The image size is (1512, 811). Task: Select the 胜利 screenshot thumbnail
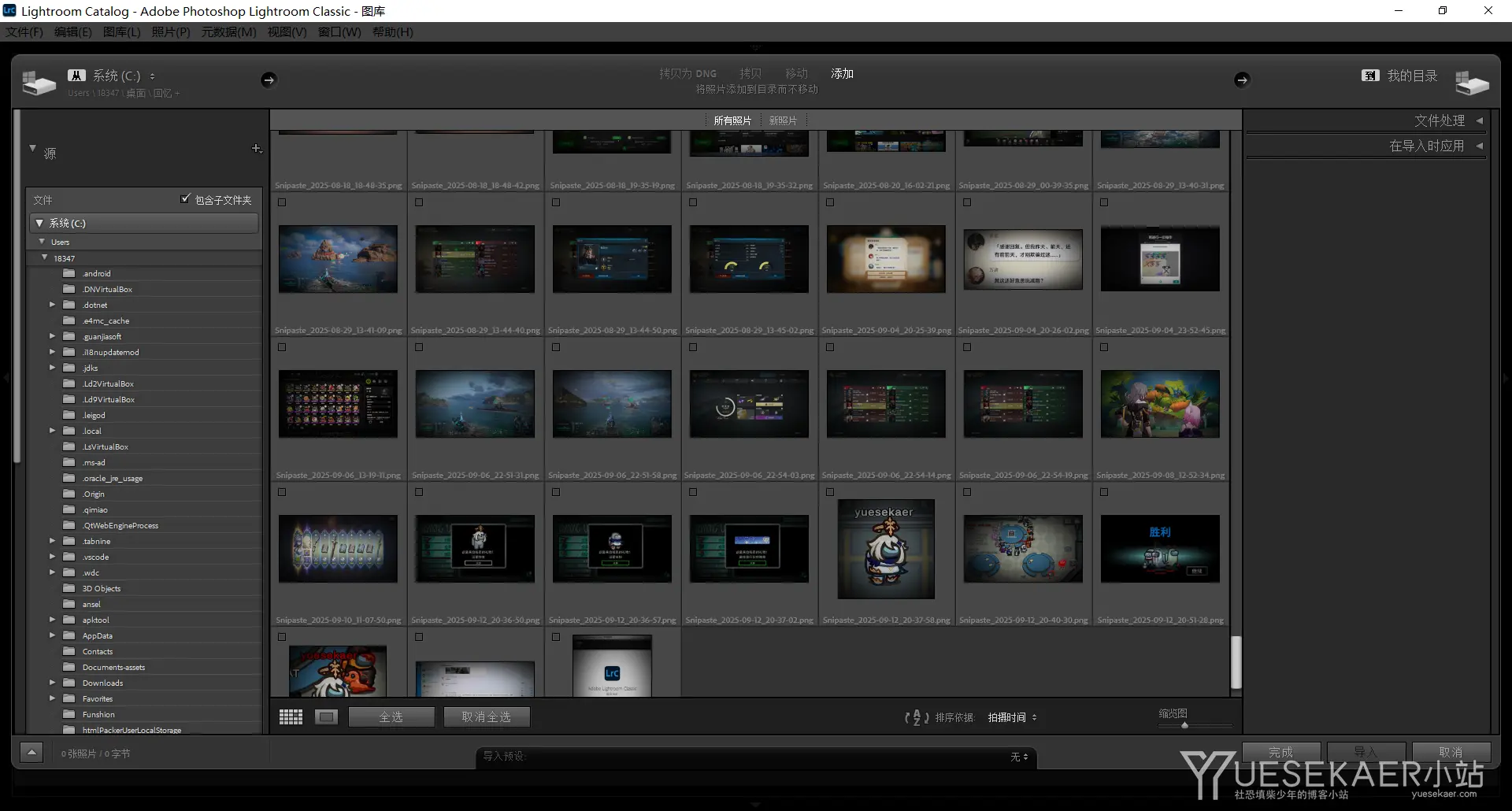coord(1161,549)
